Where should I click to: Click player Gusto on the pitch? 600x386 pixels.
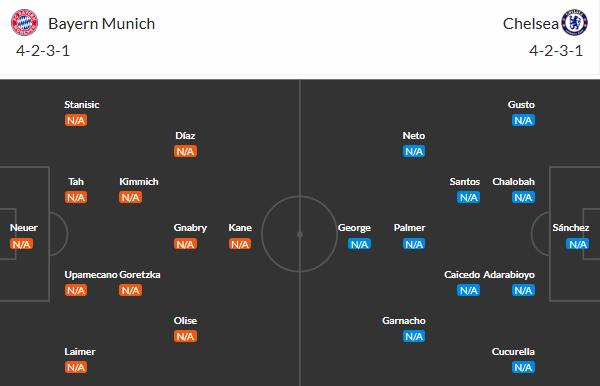pyautogui.click(x=521, y=104)
